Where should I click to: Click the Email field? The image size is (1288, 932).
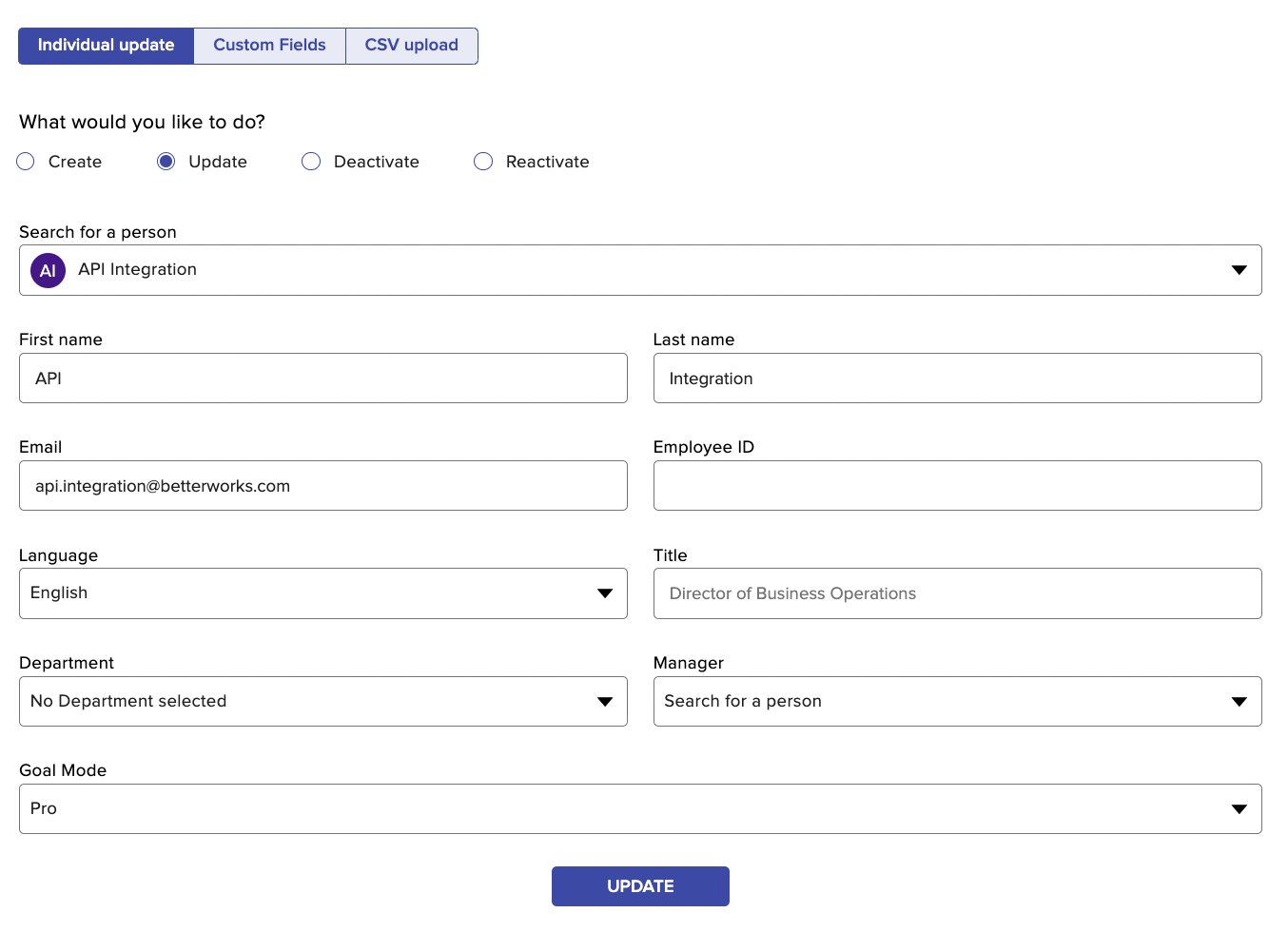(323, 486)
